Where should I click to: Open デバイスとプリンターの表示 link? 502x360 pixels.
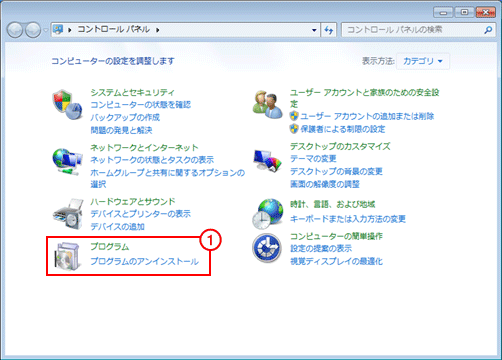tap(141, 214)
